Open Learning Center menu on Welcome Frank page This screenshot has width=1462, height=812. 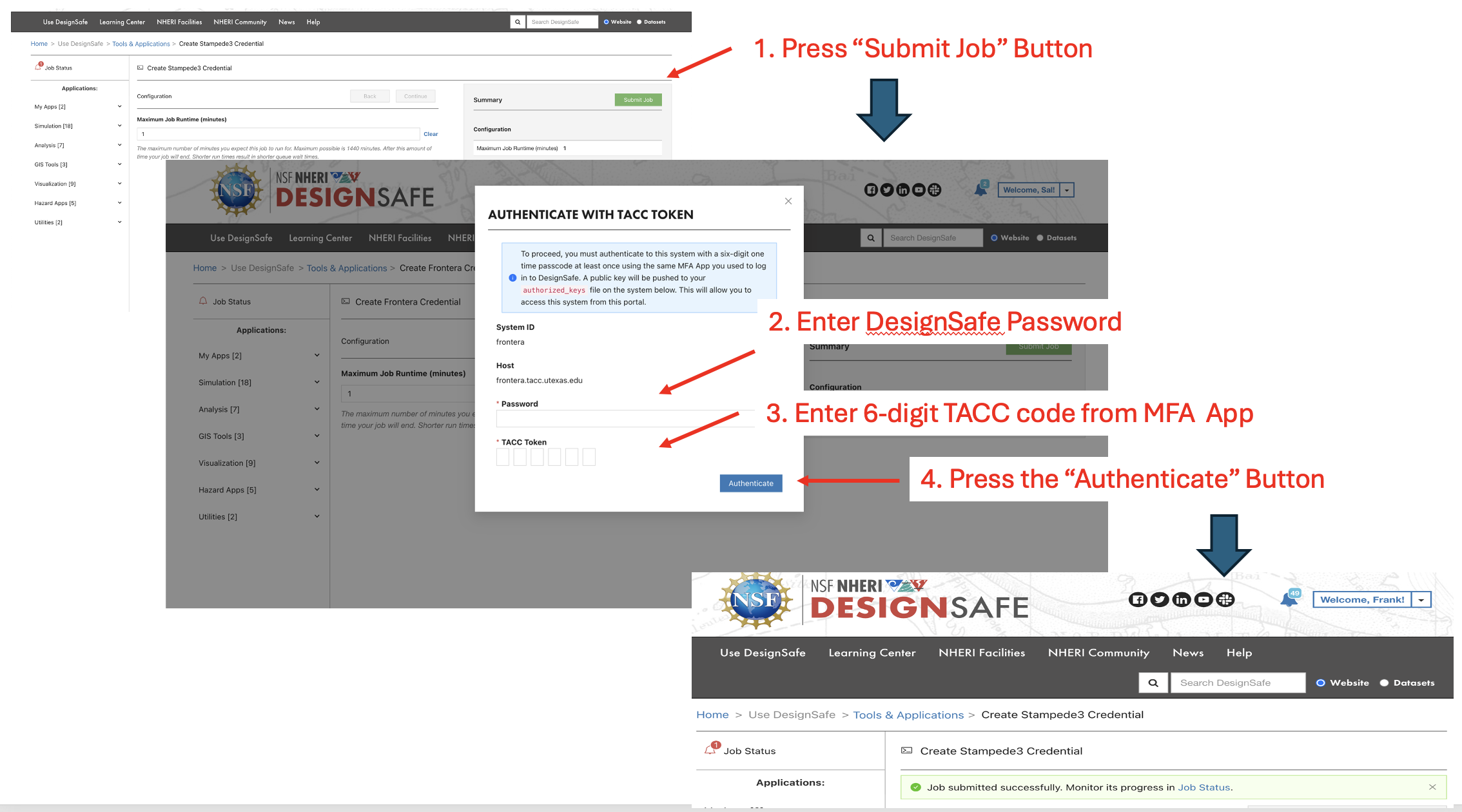[x=872, y=653]
